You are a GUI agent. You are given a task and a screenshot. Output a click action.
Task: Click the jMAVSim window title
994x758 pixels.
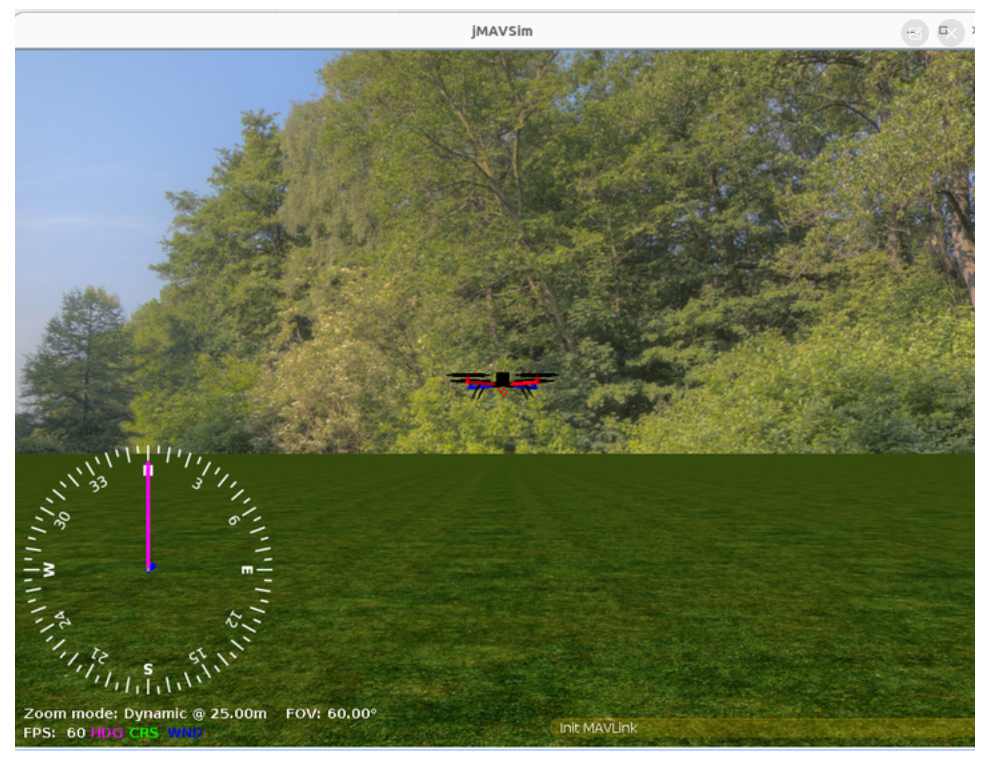pos(501,31)
